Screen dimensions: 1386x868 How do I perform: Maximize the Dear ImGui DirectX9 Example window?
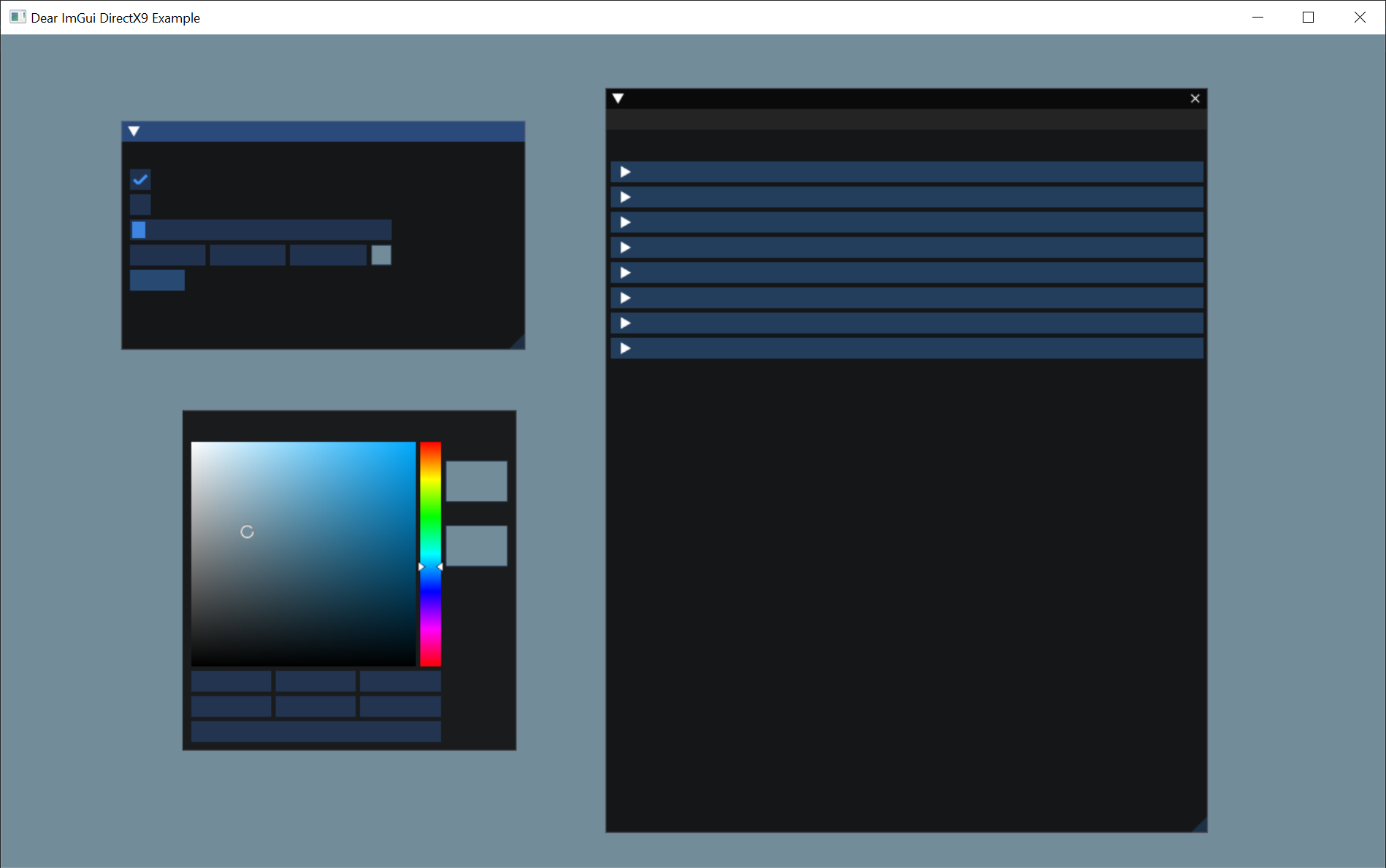click(x=1308, y=18)
